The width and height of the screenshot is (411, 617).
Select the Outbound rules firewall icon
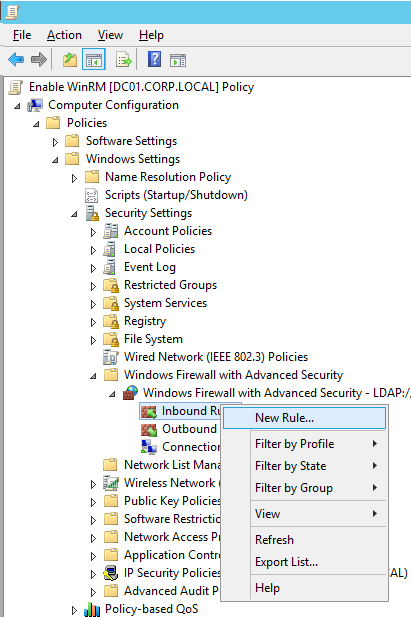(x=149, y=430)
